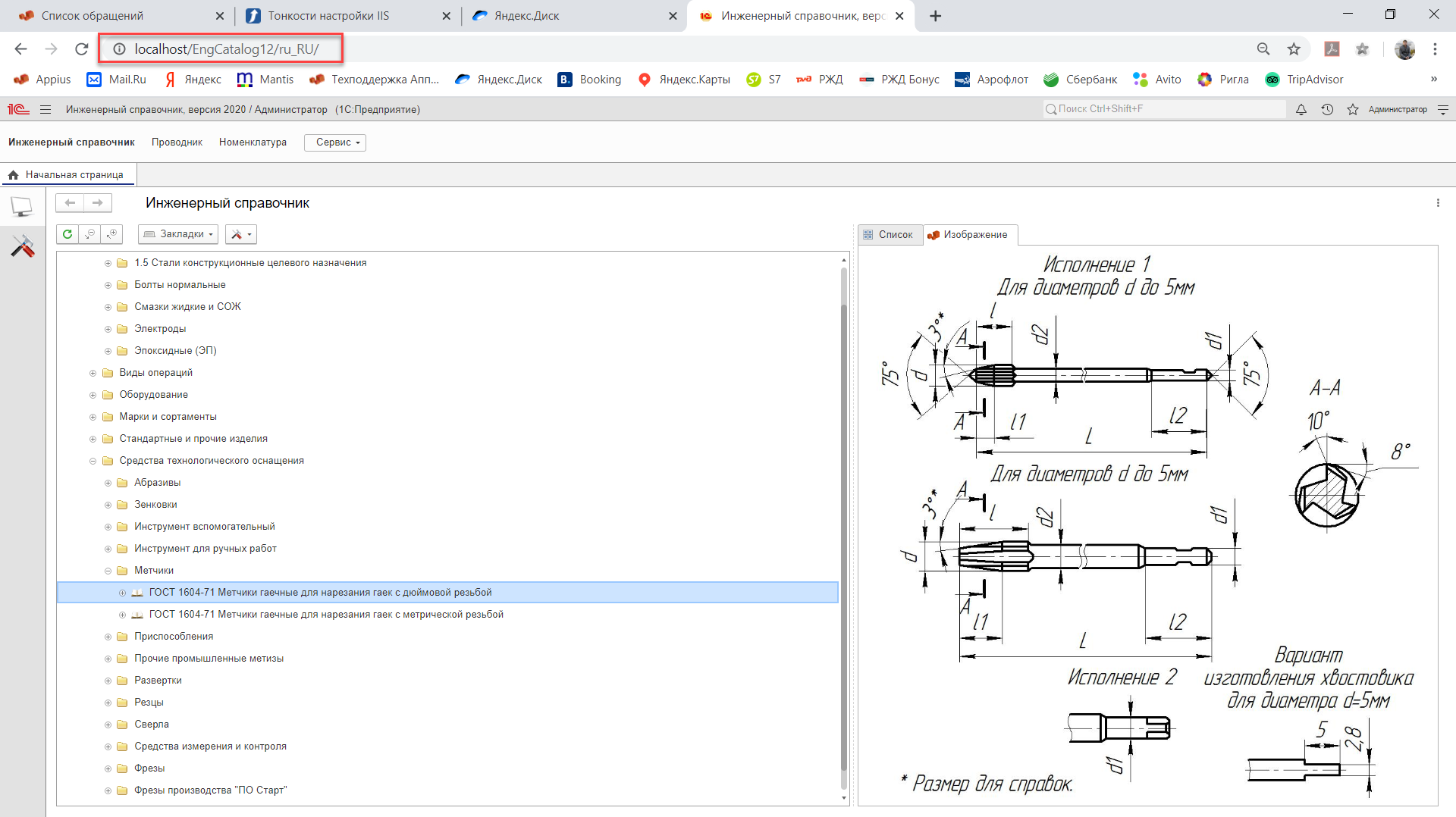
Task: Select ГОСТ 1604-71 метрической резьбой item
Action: click(x=326, y=615)
